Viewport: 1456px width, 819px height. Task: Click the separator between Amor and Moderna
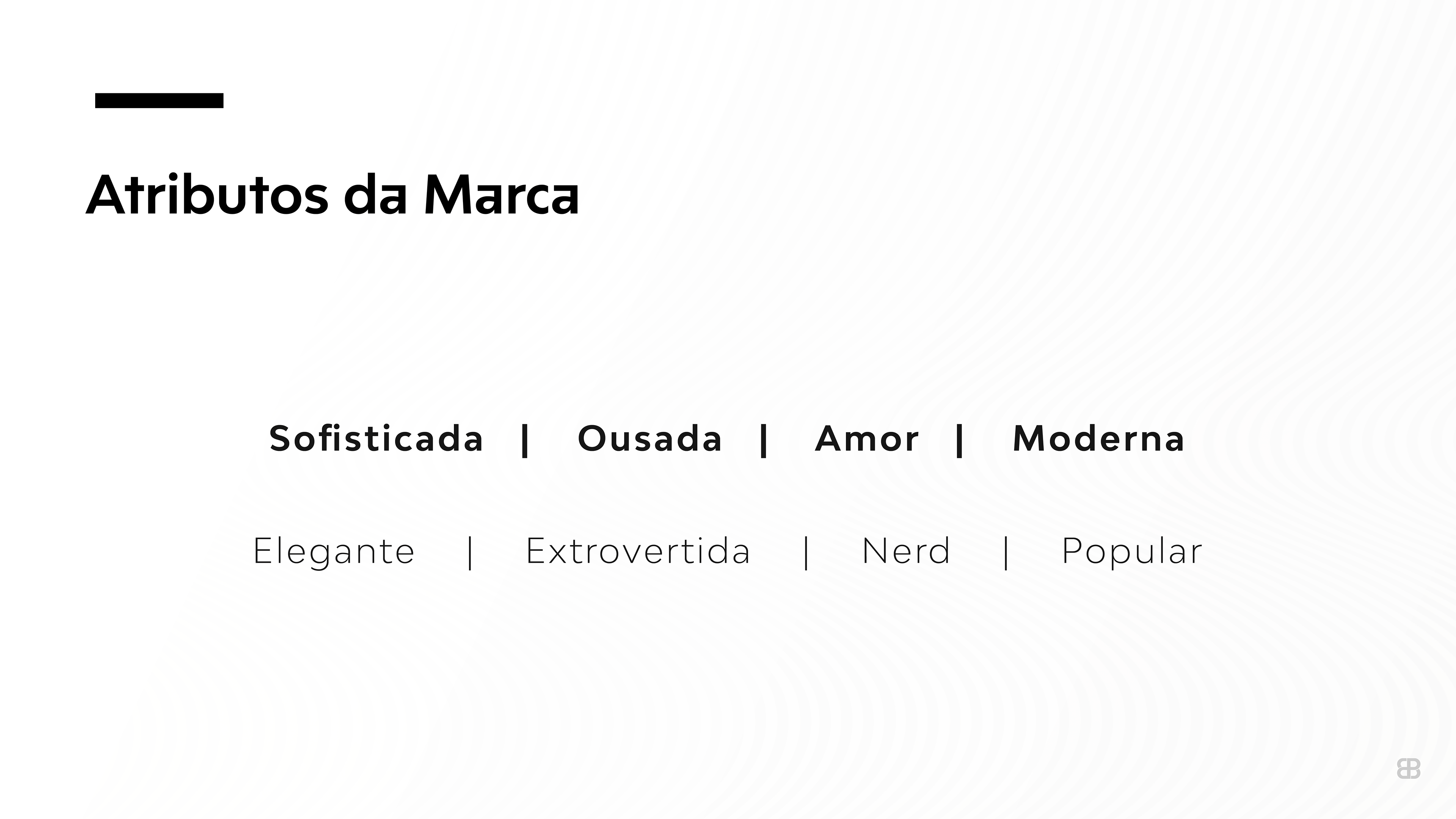coord(959,440)
